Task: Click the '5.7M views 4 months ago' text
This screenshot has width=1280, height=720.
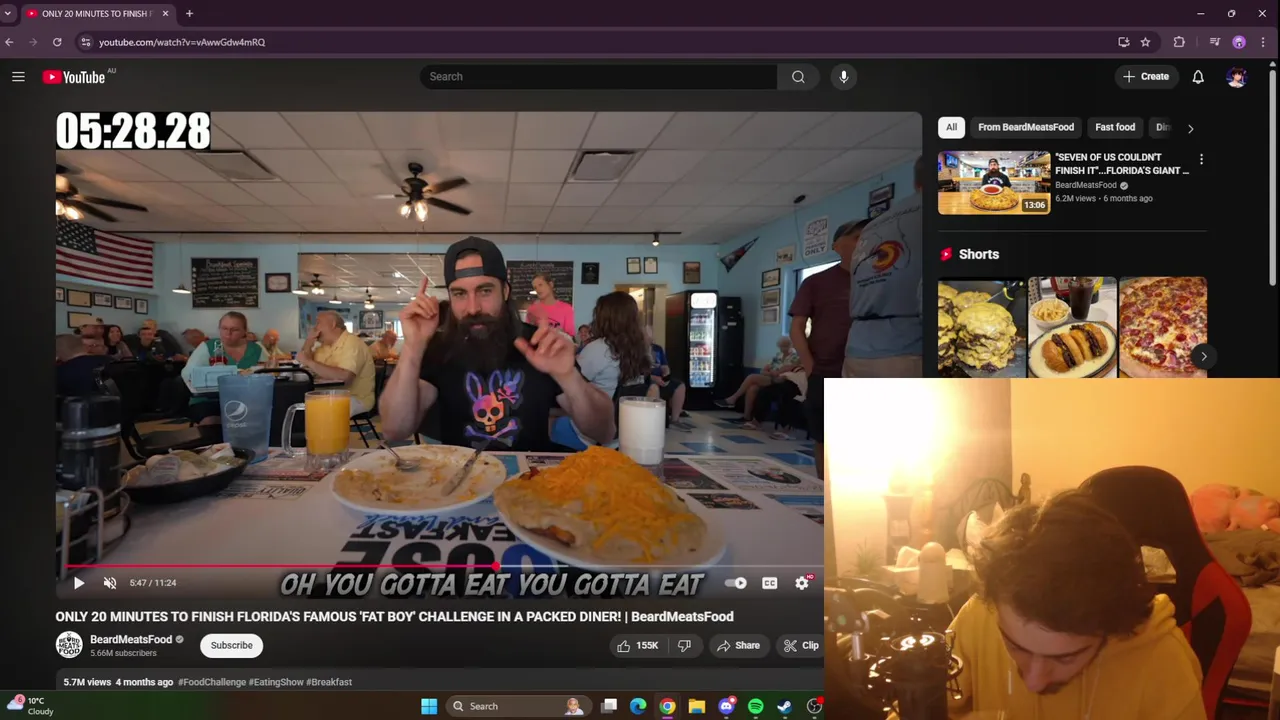Action: (x=118, y=682)
